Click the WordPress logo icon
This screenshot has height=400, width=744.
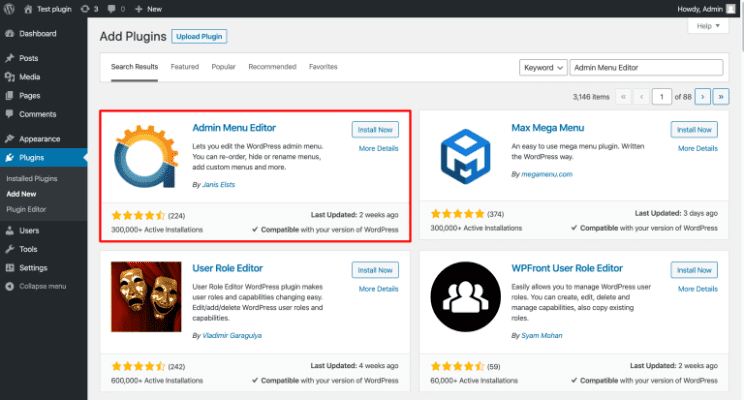coord(9,9)
